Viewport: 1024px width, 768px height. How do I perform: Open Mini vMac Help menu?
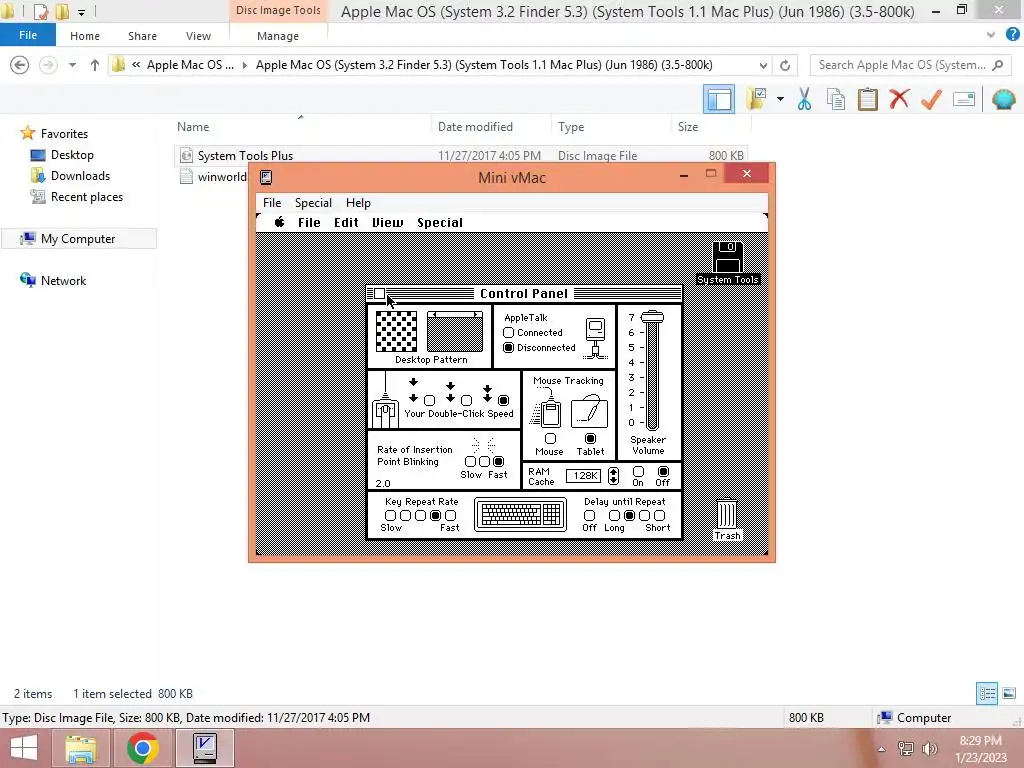pyautogui.click(x=358, y=202)
